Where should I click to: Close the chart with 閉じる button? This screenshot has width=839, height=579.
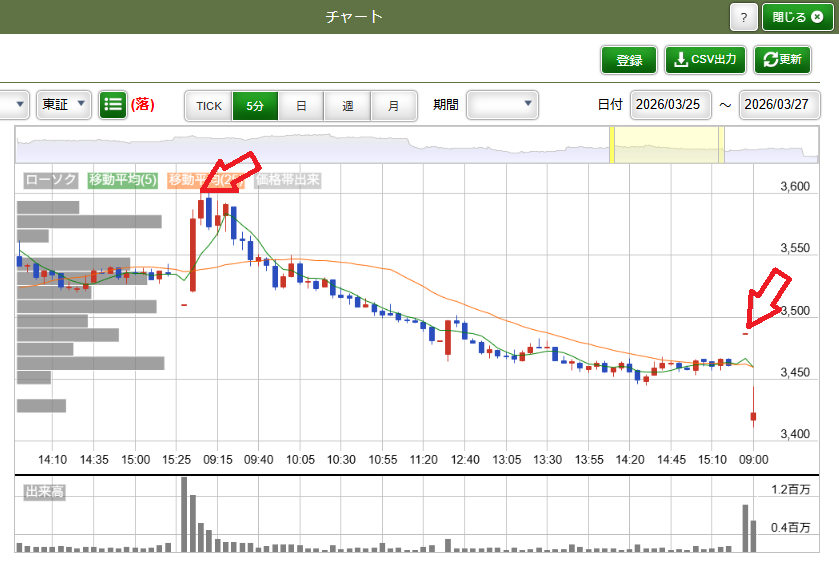(x=797, y=17)
